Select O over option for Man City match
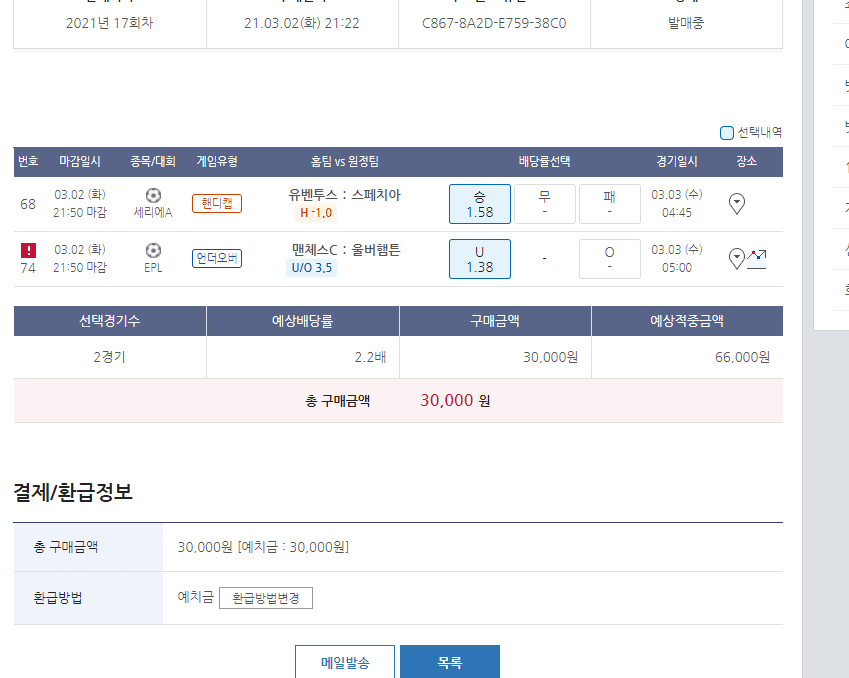 coord(609,259)
